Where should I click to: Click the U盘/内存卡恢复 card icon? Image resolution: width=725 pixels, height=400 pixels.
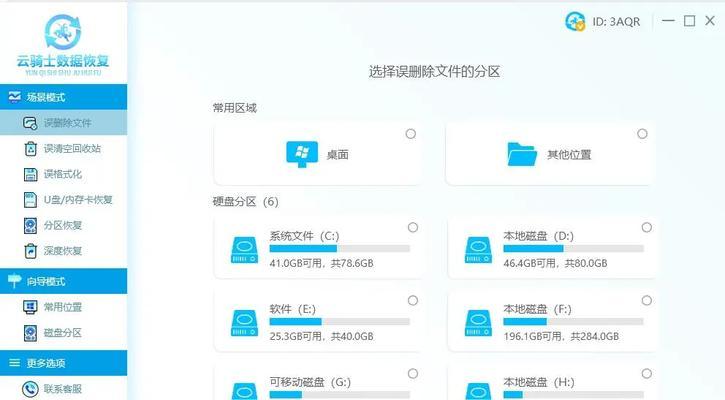click(x=30, y=200)
